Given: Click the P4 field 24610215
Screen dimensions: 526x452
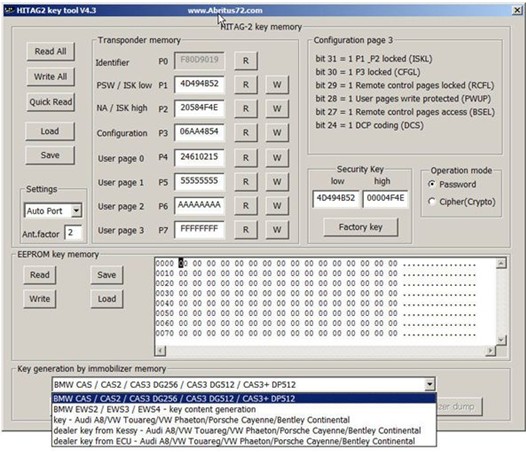Looking at the screenshot, I should click(x=199, y=157).
